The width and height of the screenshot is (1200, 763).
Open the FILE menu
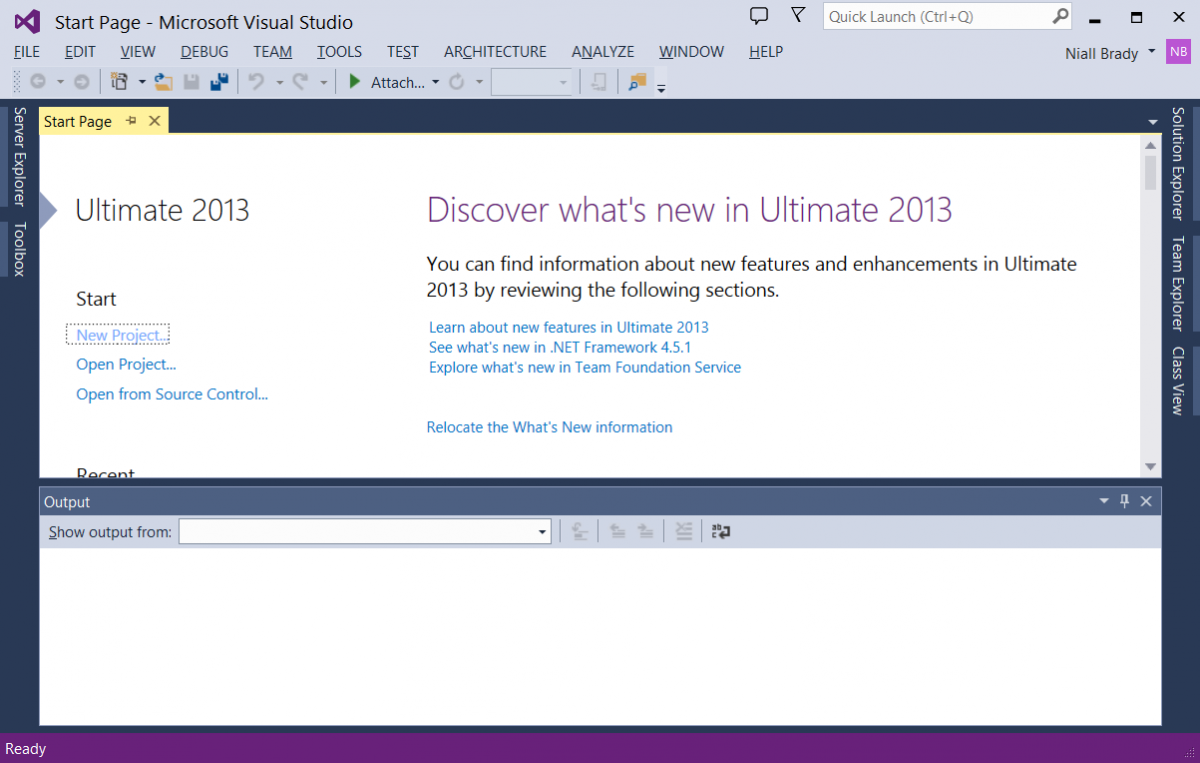pos(27,51)
